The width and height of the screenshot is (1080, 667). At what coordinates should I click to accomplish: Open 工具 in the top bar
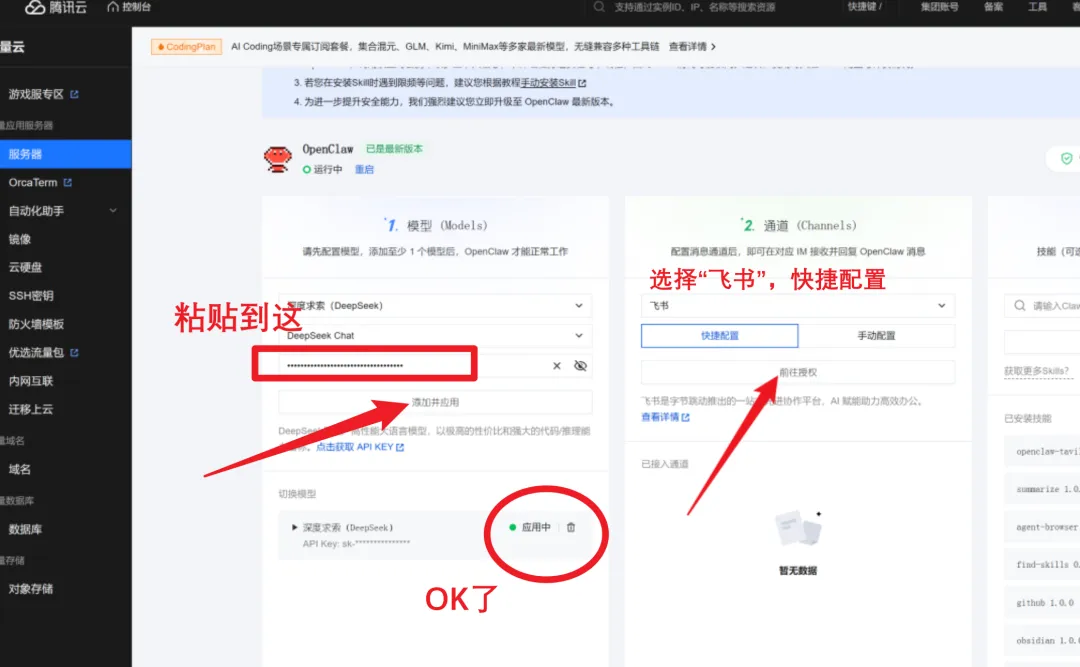coord(1037,7)
